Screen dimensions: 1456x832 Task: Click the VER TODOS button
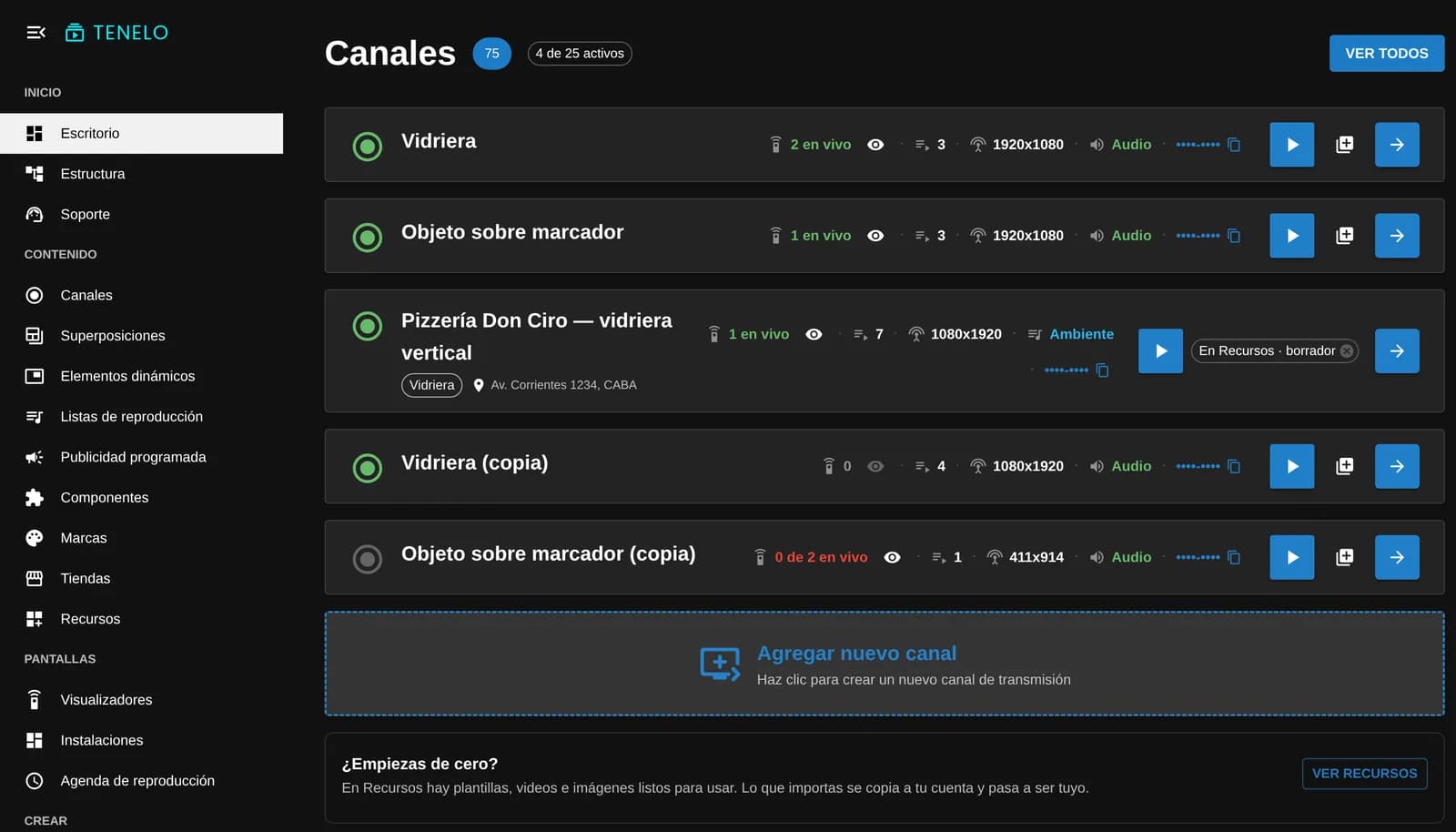[x=1387, y=54]
